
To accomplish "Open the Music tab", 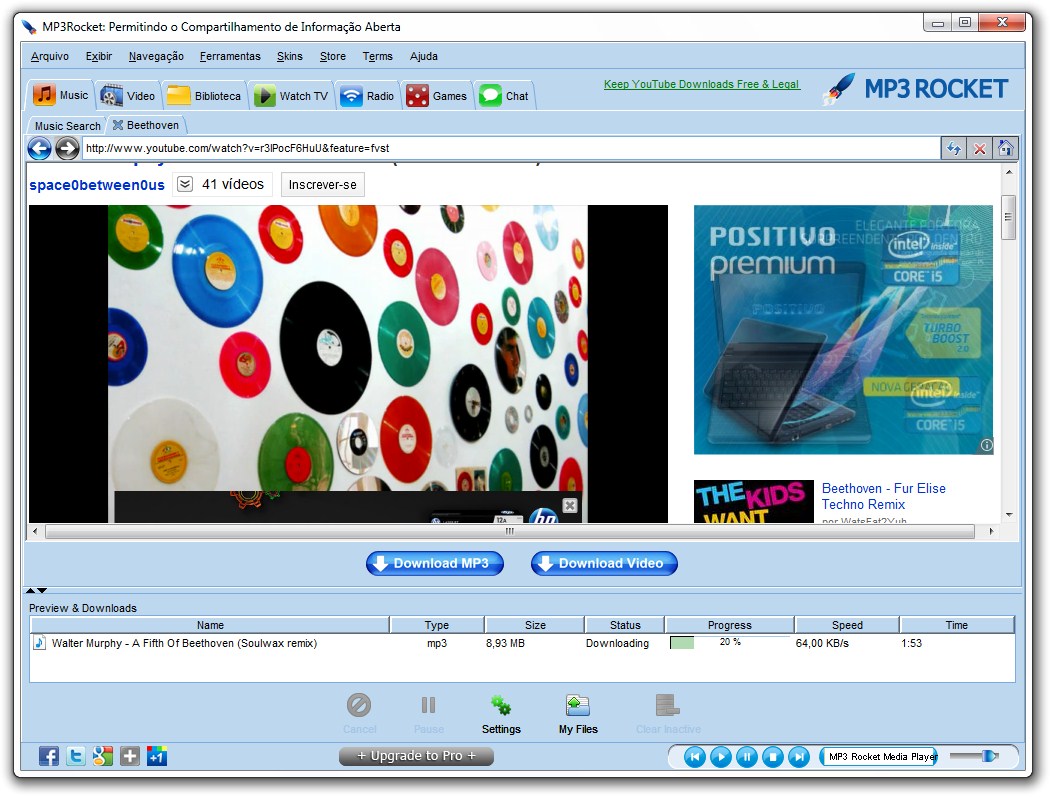I will tap(61, 95).
